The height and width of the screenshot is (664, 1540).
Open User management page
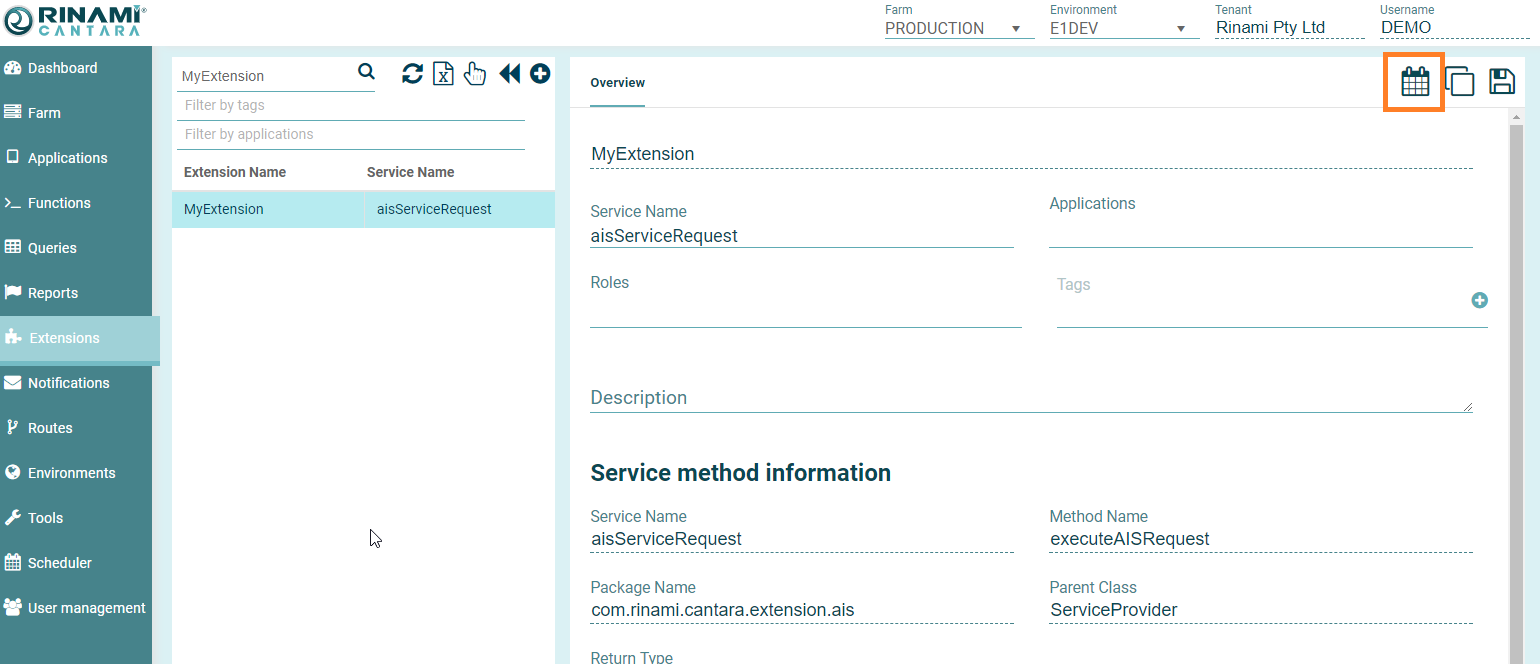point(86,608)
